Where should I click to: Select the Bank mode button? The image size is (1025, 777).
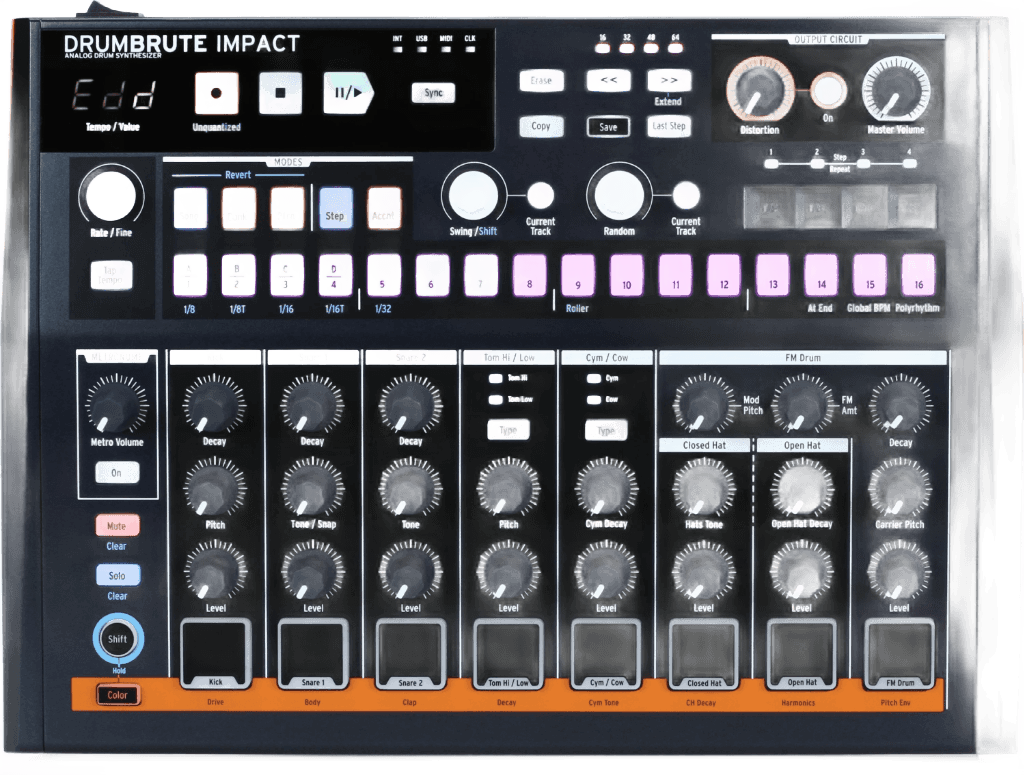239,208
